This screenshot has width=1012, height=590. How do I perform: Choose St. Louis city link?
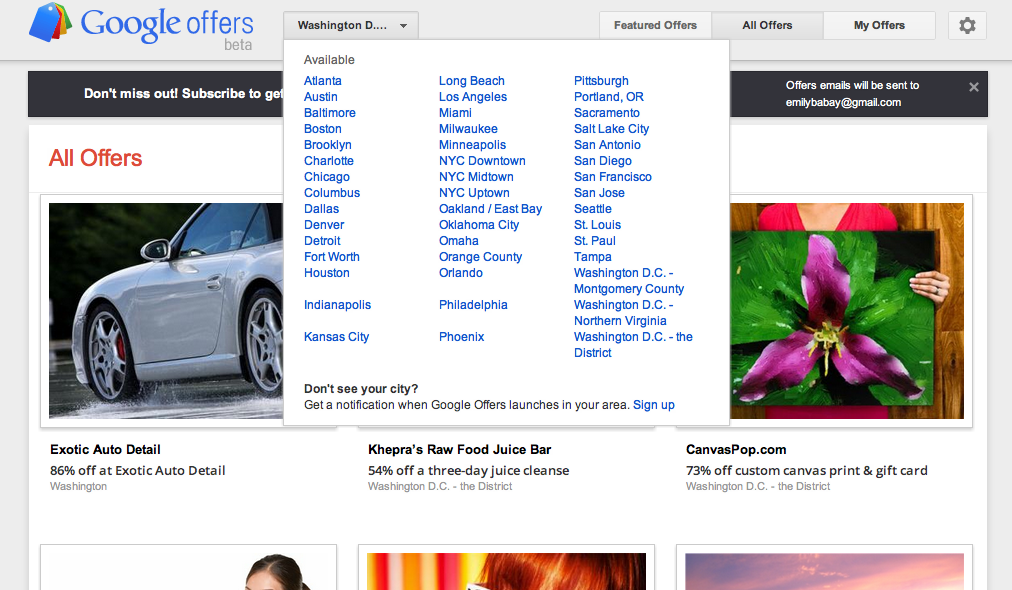pyautogui.click(x=598, y=225)
